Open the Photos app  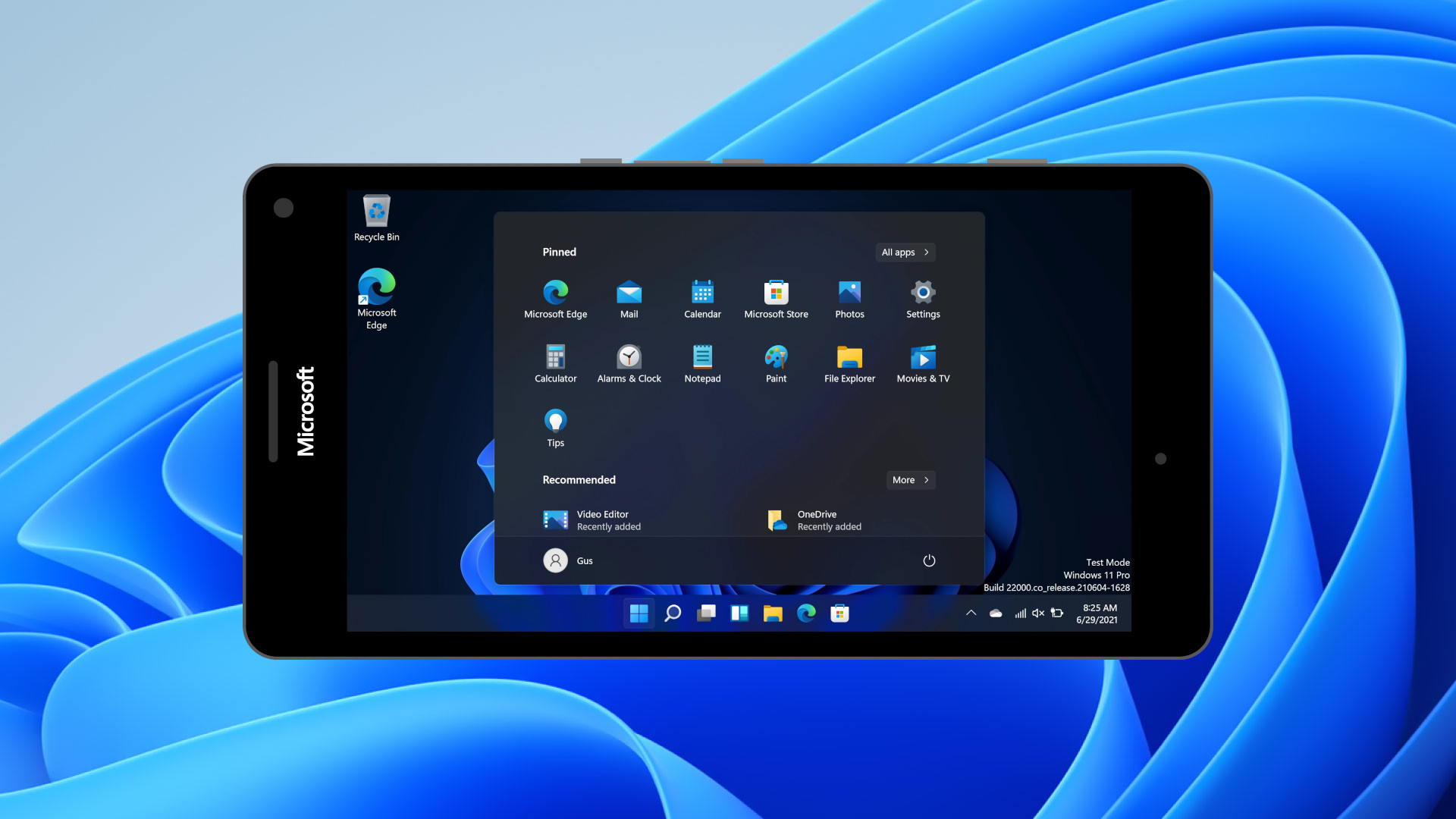point(849,300)
